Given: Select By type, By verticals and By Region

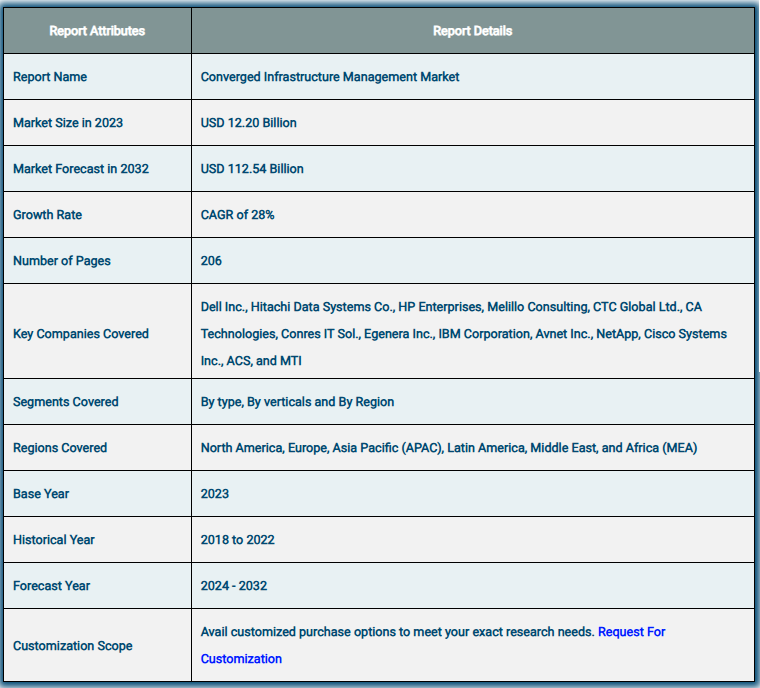Looking at the screenshot, I should 297,402.
